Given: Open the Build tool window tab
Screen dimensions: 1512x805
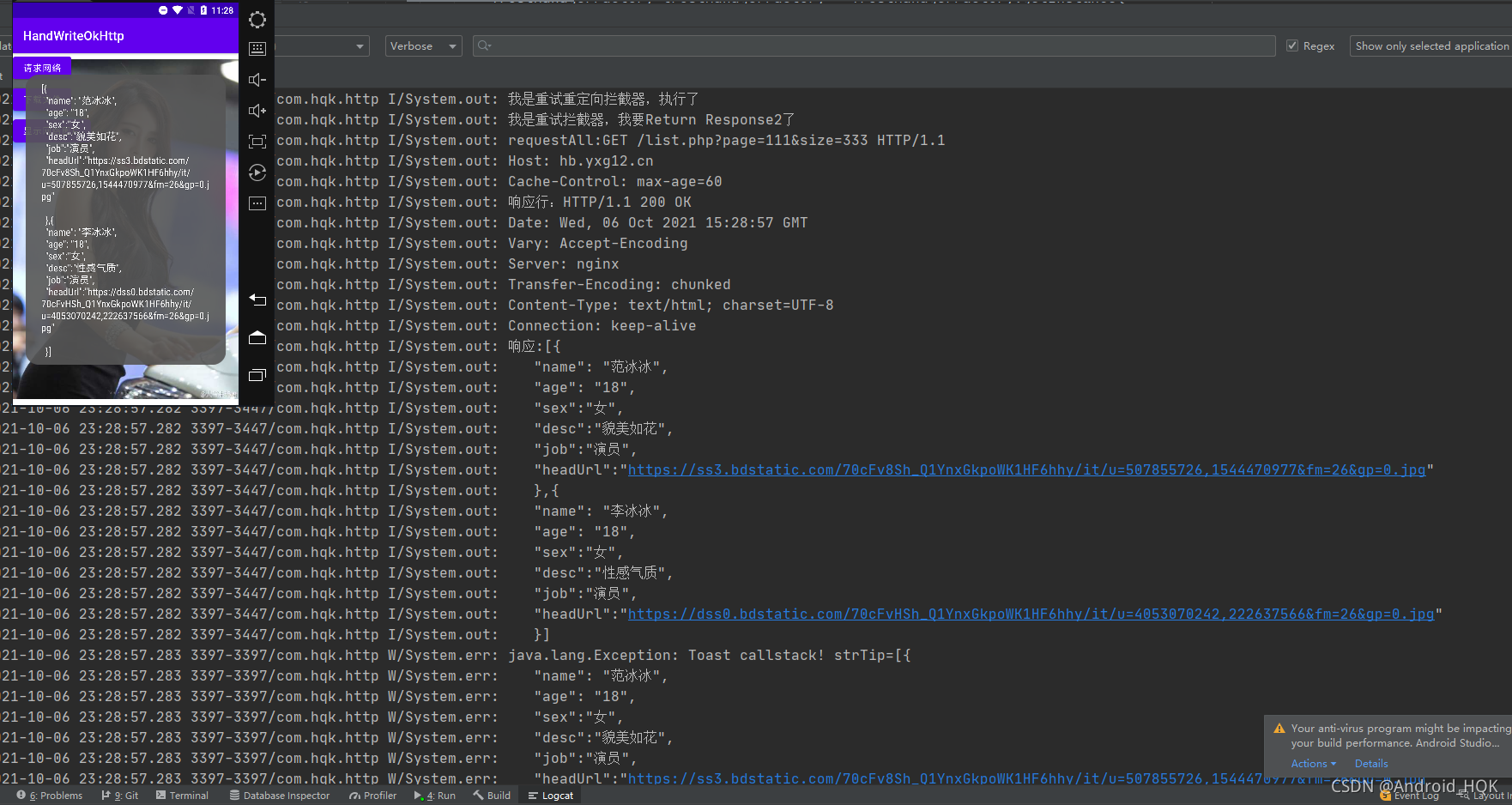Looking at the screenshot, I should tap(492, 796).
